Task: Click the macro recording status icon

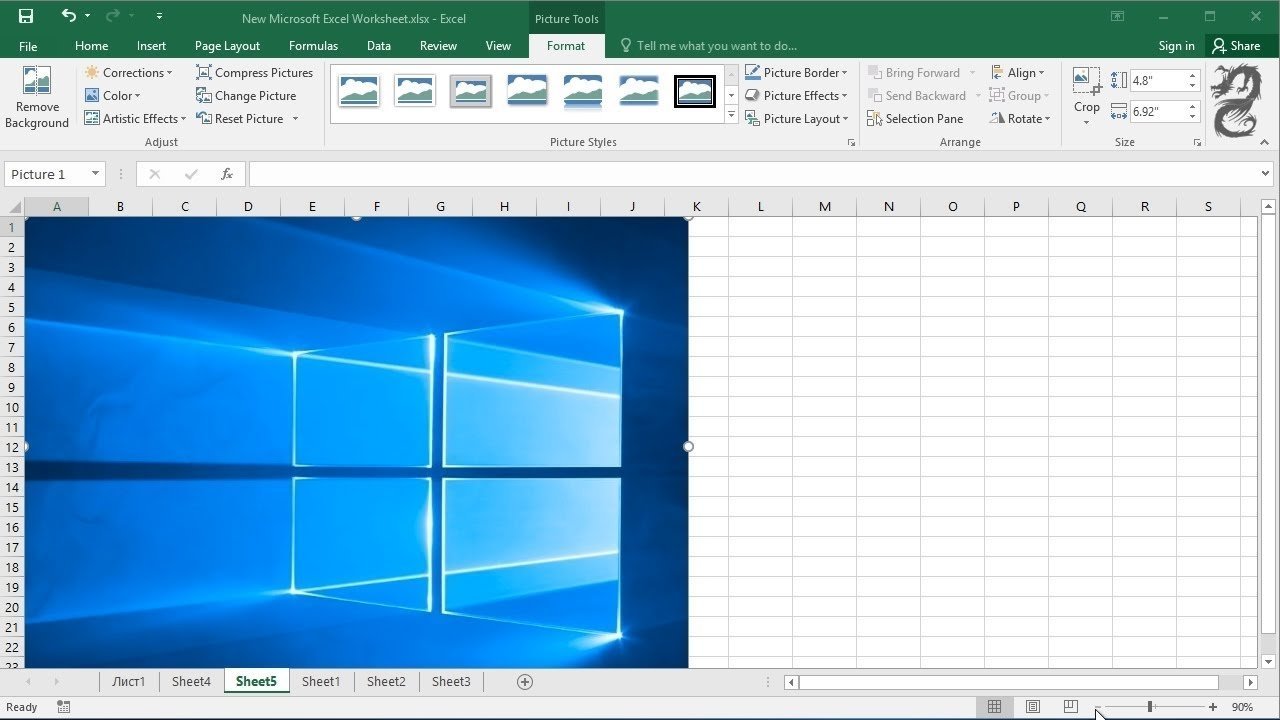Action: pos(64,707)
